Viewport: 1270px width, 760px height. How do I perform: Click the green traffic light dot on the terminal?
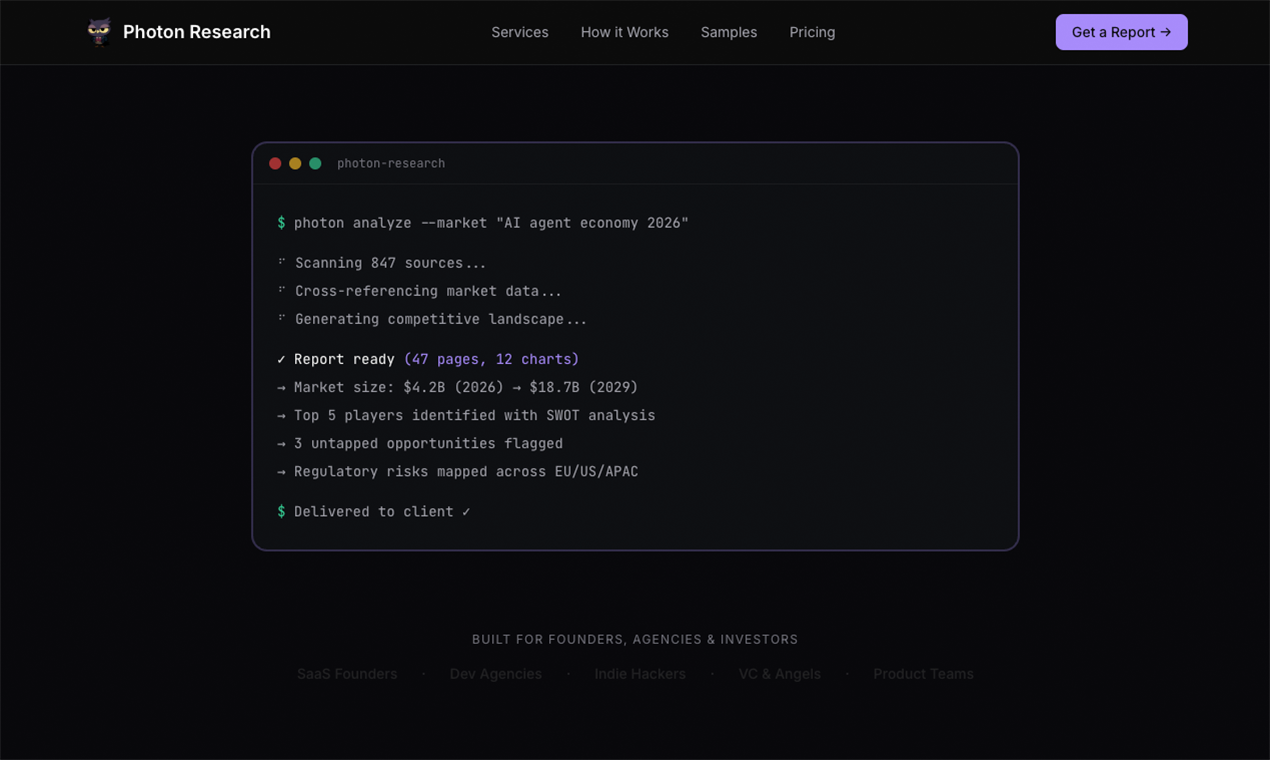pos(315,163)
